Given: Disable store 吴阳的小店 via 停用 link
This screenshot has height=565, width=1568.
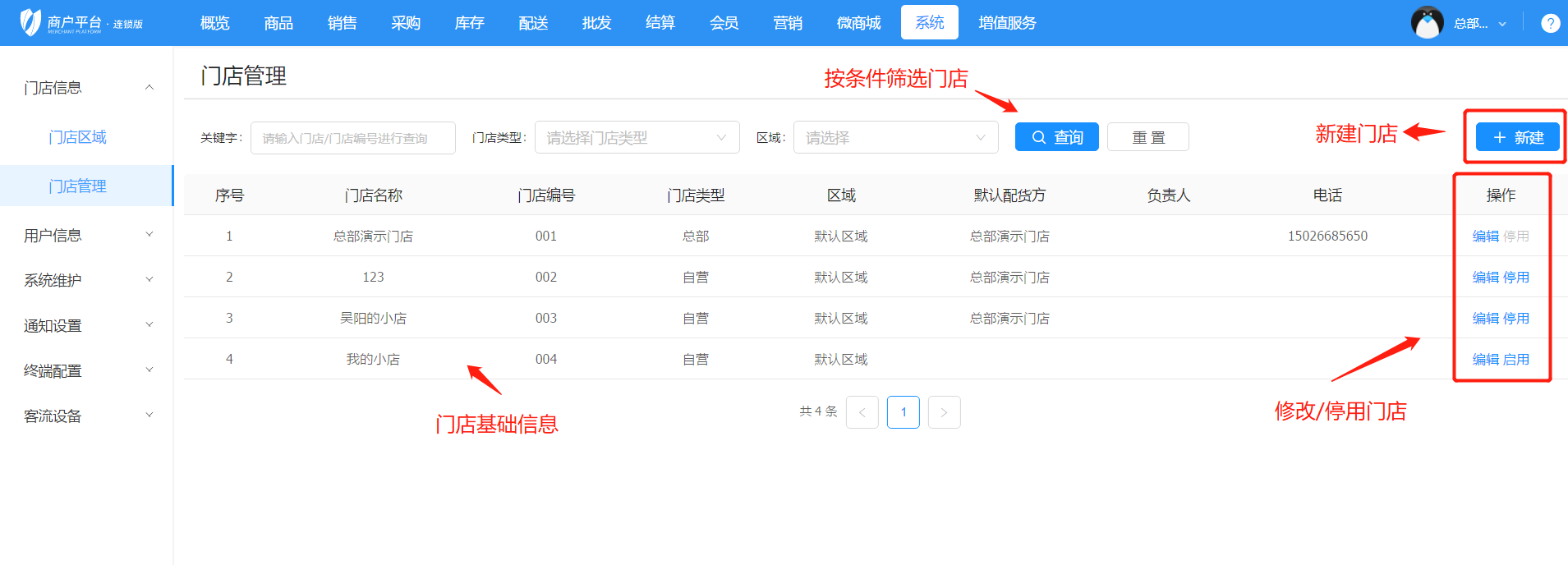Looking at the screenshot, I should coord(1516,319).
